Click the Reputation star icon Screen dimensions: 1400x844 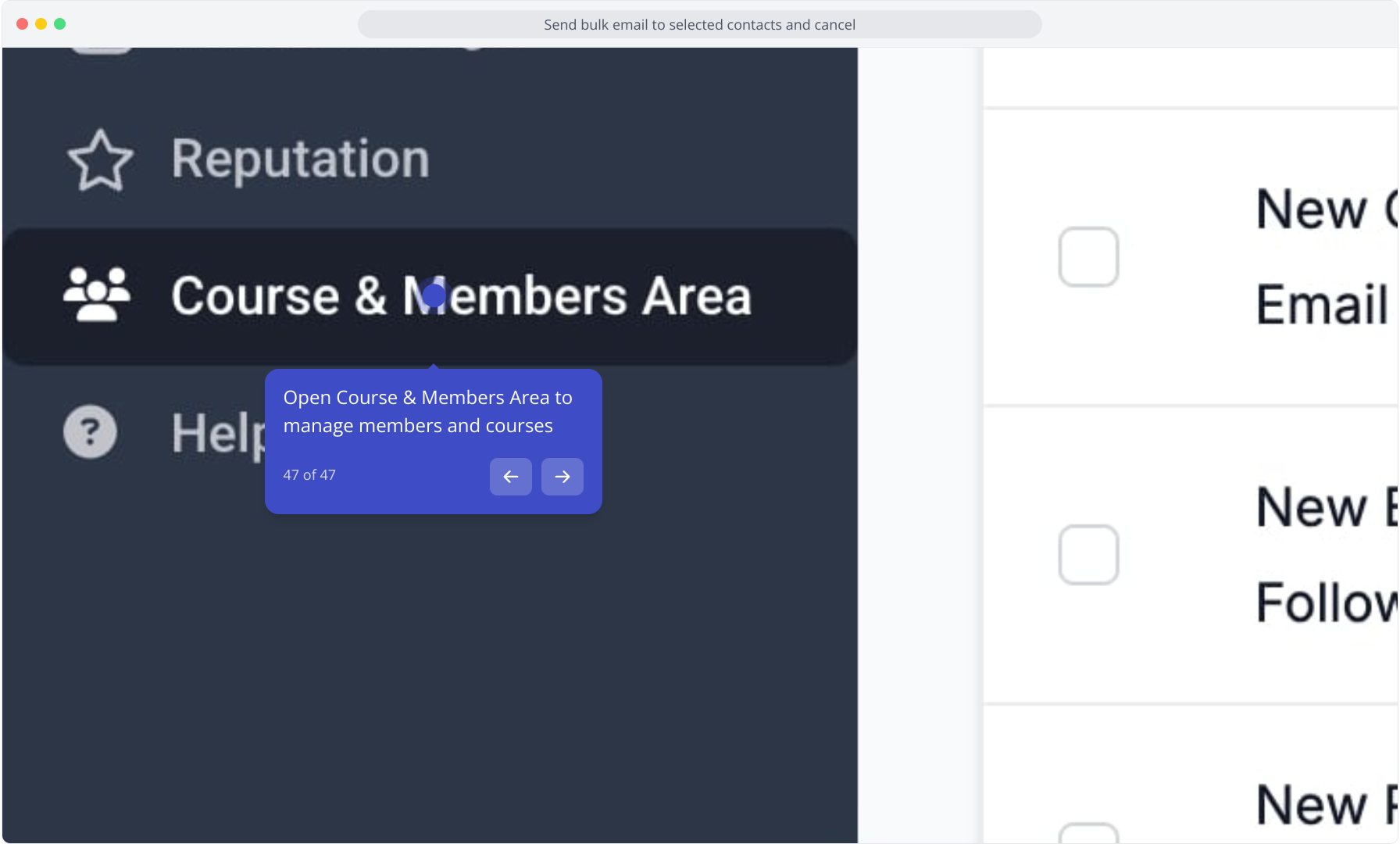click(x=100, y=160)
